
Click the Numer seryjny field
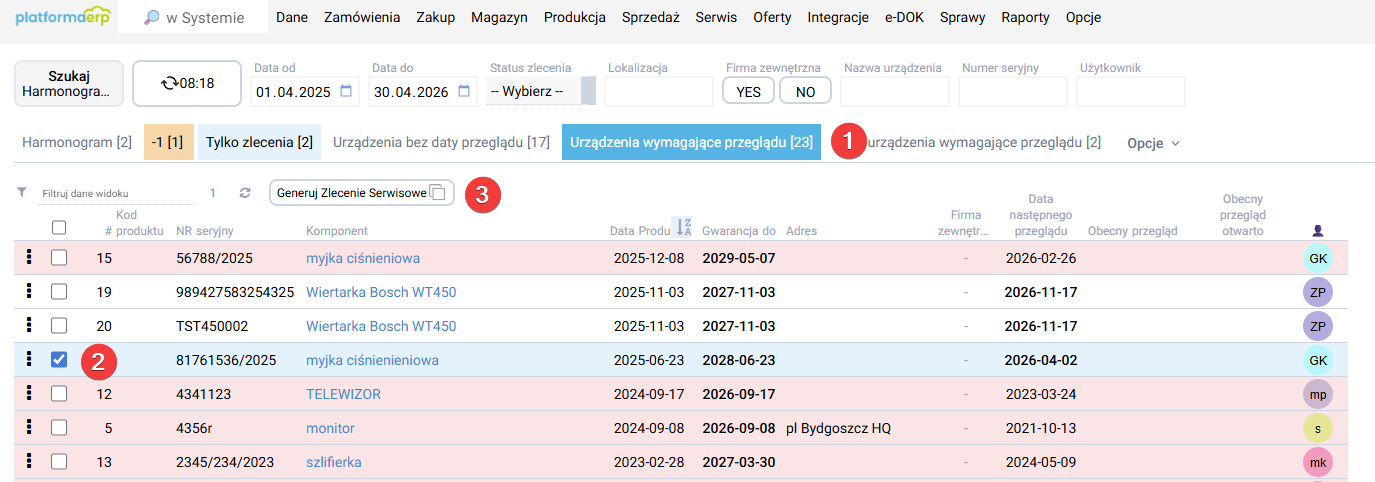1013,91
